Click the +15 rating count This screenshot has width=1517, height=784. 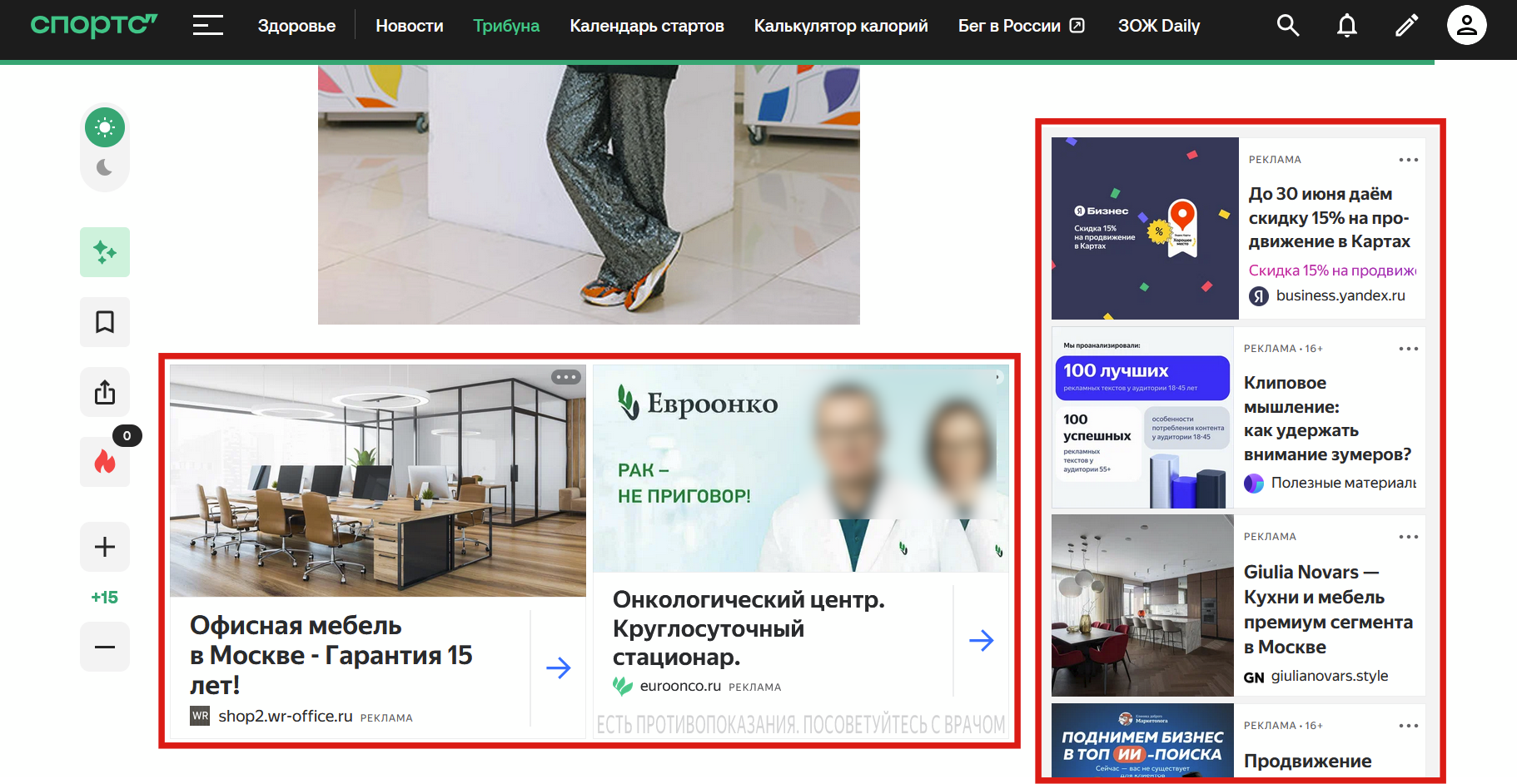105,597
